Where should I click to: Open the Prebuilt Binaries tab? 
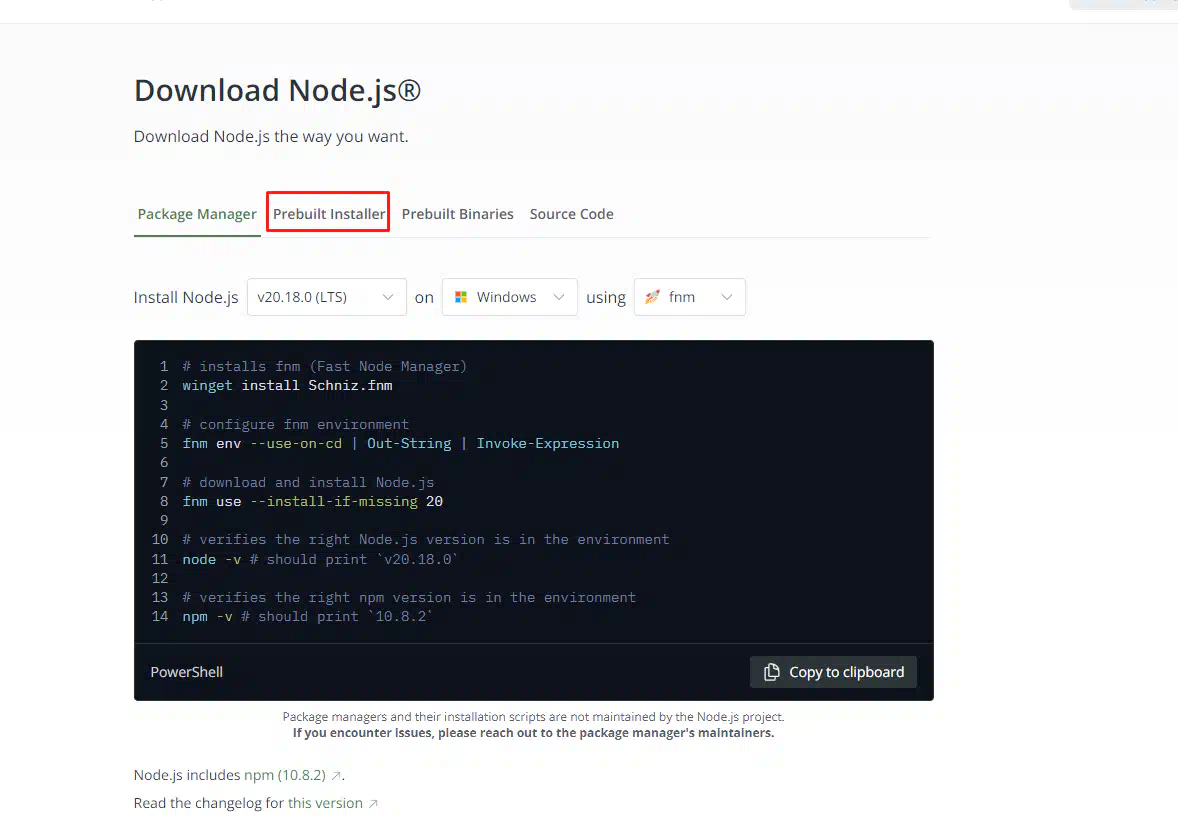click(458, 214)
